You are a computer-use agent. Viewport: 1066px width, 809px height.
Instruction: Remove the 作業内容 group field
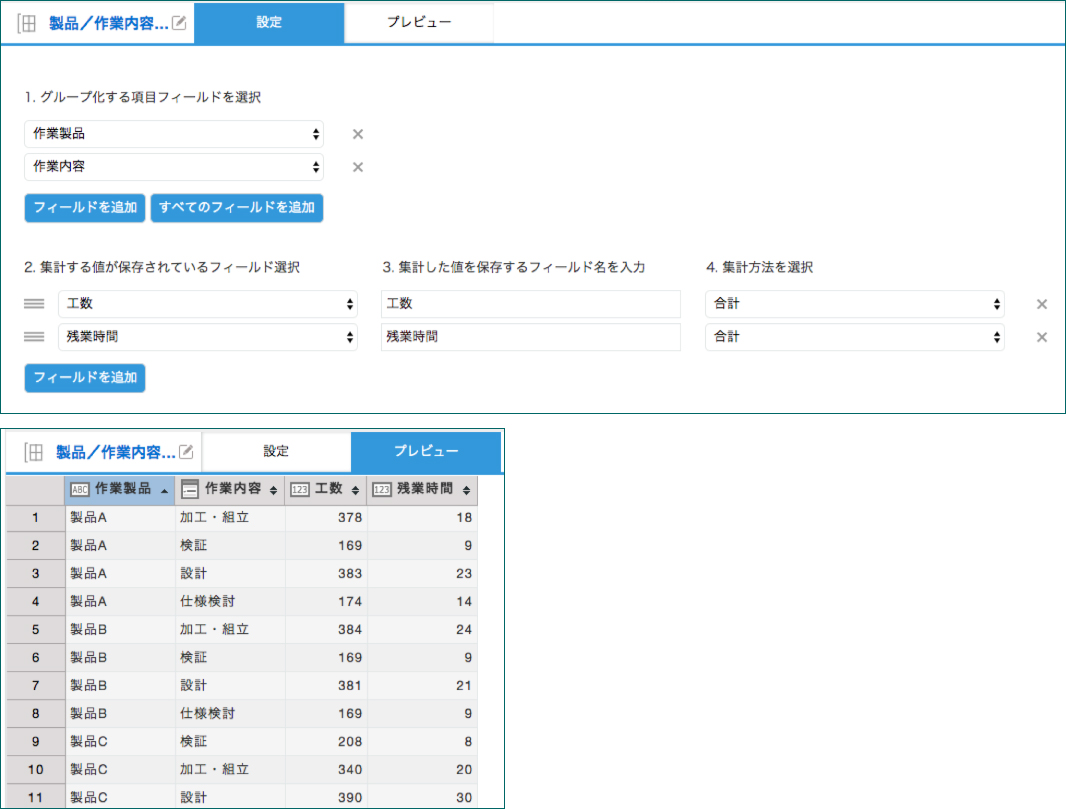click(x=358, y=167)
